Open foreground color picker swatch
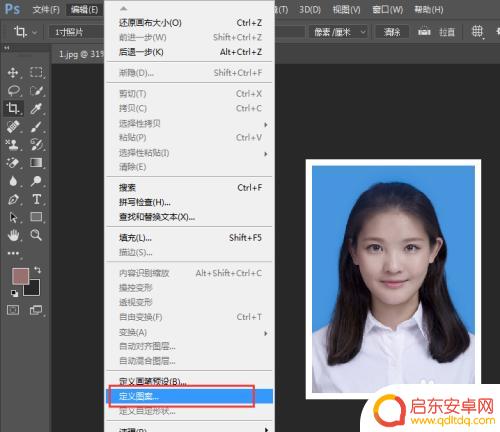Viewport: 500px width, 432px height. point(20,276)
